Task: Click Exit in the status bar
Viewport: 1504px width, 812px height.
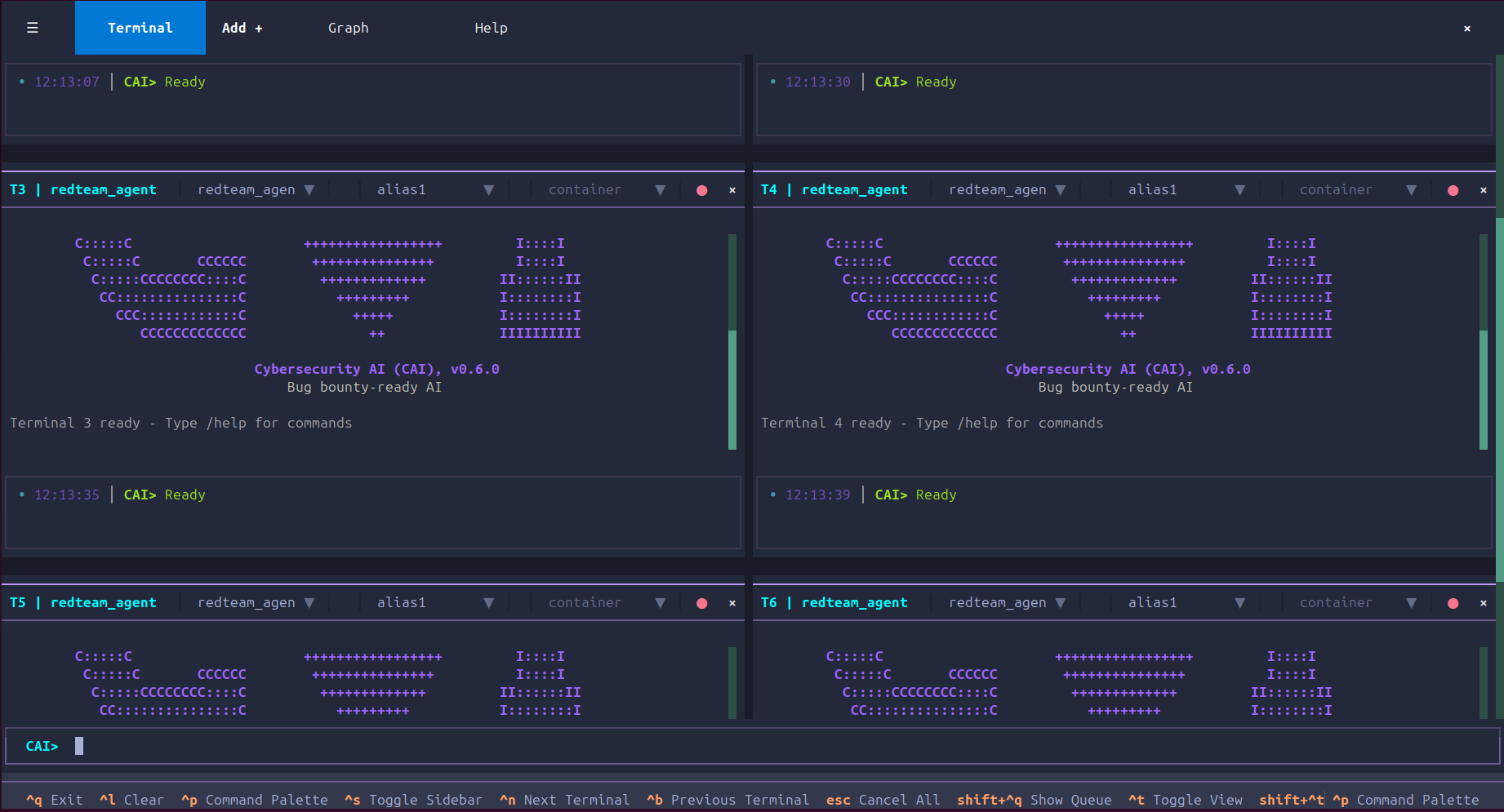Action: (x=54, y=800)
